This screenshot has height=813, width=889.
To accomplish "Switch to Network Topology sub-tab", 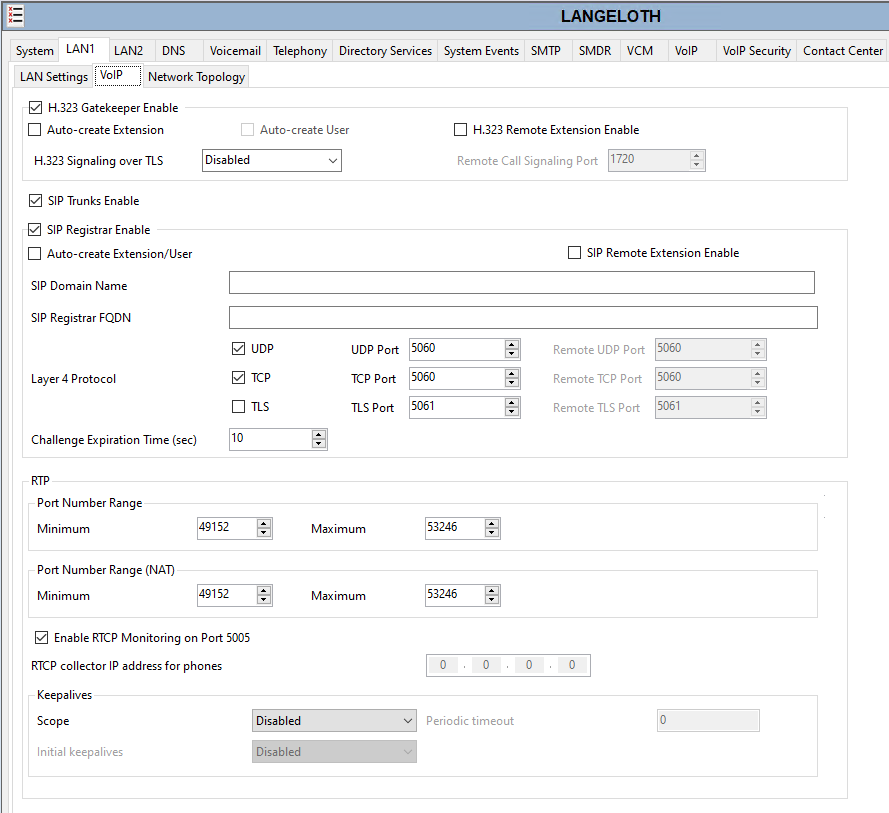I will click(196, 77).
